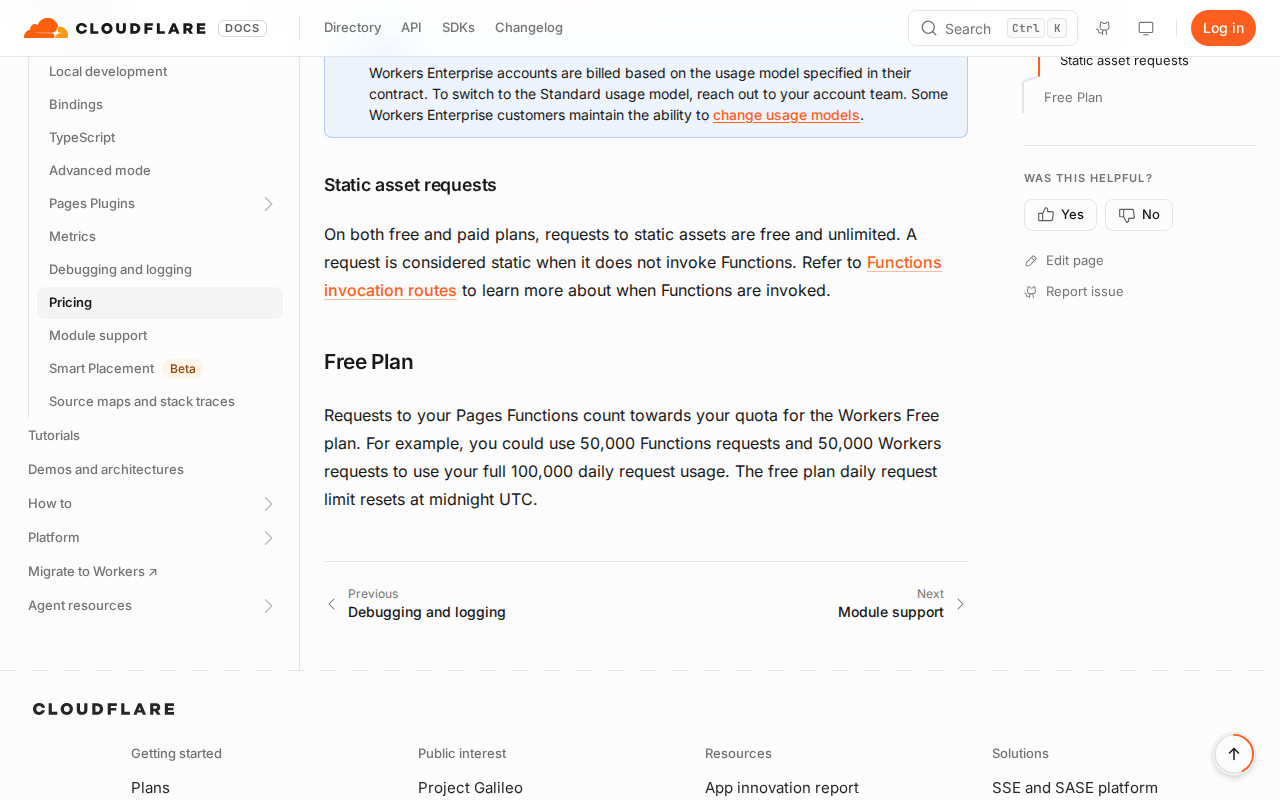Jump to Static asset requests in contents
Image resolution: width=1280 pixels, height=800 pixels.
[x=1124, y=60]
